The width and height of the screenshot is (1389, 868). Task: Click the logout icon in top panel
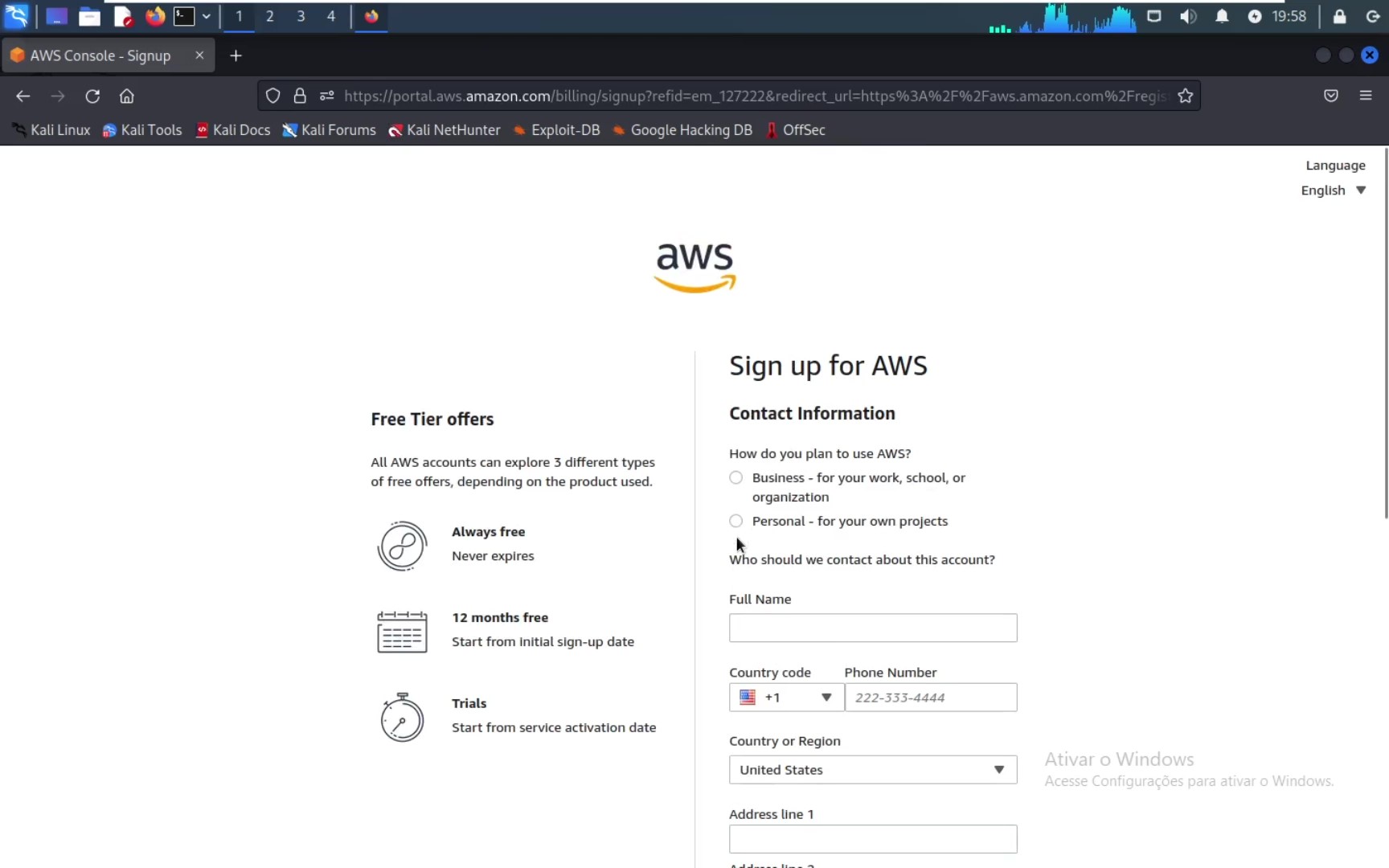coord(1373,16)
